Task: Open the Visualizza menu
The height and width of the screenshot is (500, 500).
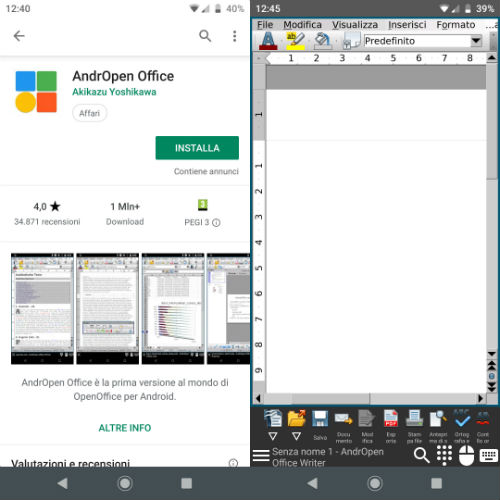Action: coord(355,25)
